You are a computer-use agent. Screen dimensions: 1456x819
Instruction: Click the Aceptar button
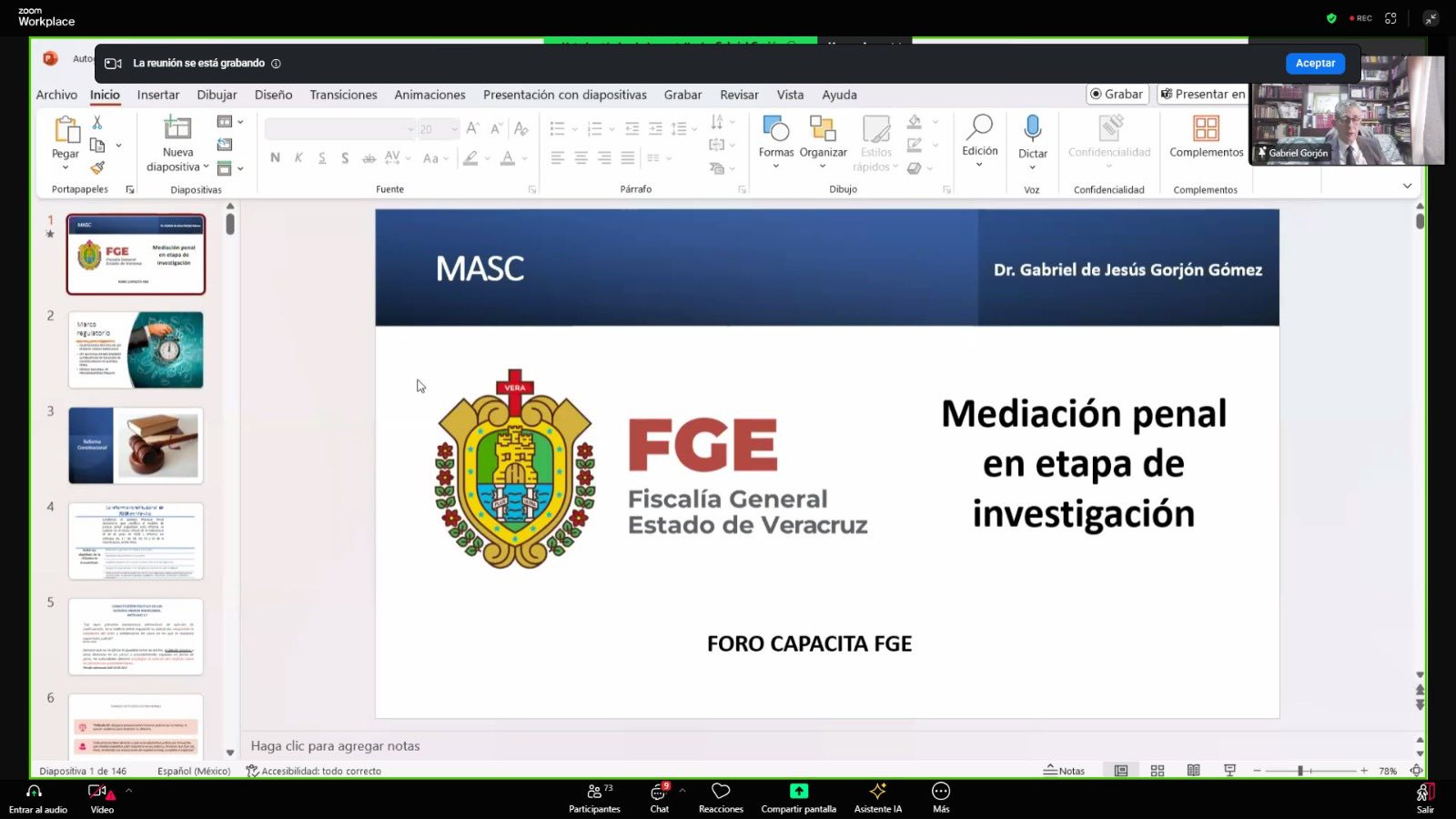[1315, 63]
